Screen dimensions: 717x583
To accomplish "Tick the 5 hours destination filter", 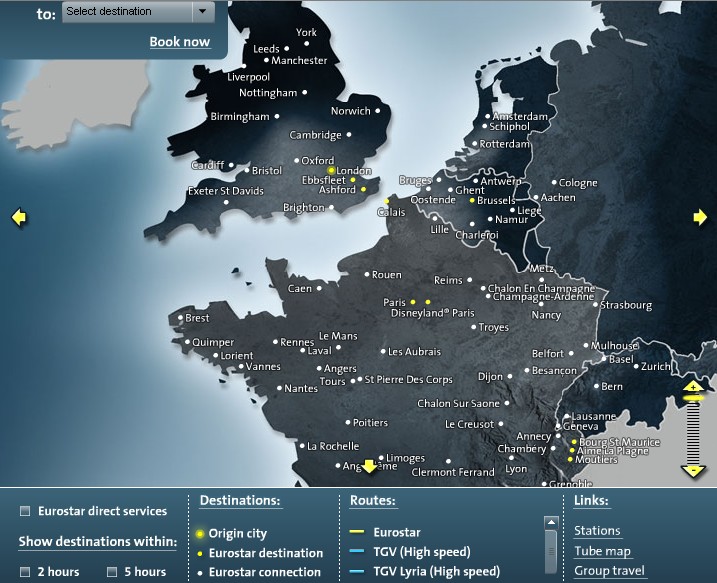I will coord(113,572).
